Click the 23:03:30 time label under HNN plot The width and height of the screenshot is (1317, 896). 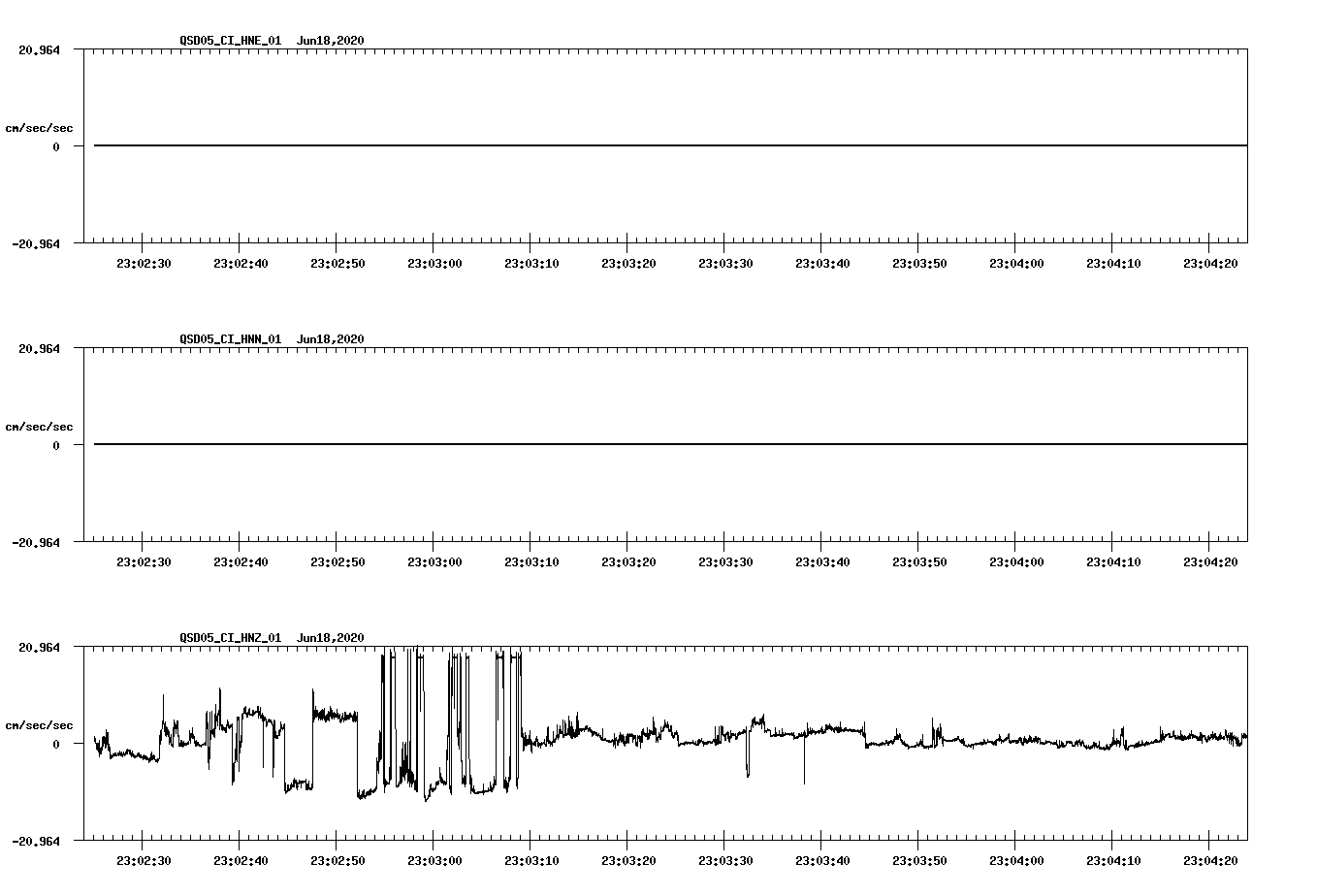click(725, 562)
